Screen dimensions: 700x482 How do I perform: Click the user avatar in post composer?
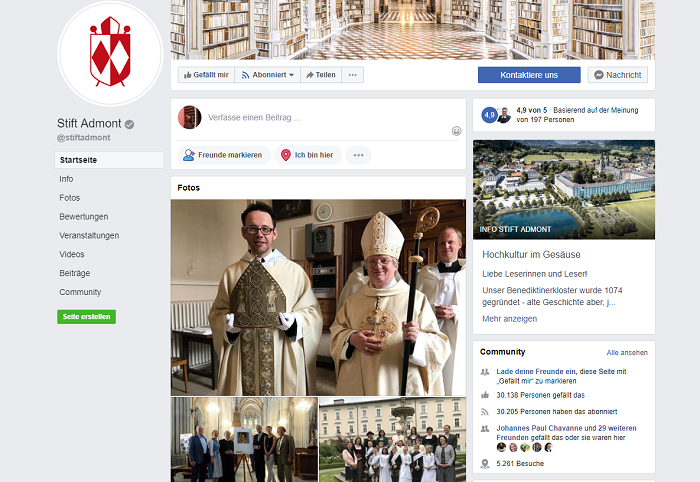(190, 117)
